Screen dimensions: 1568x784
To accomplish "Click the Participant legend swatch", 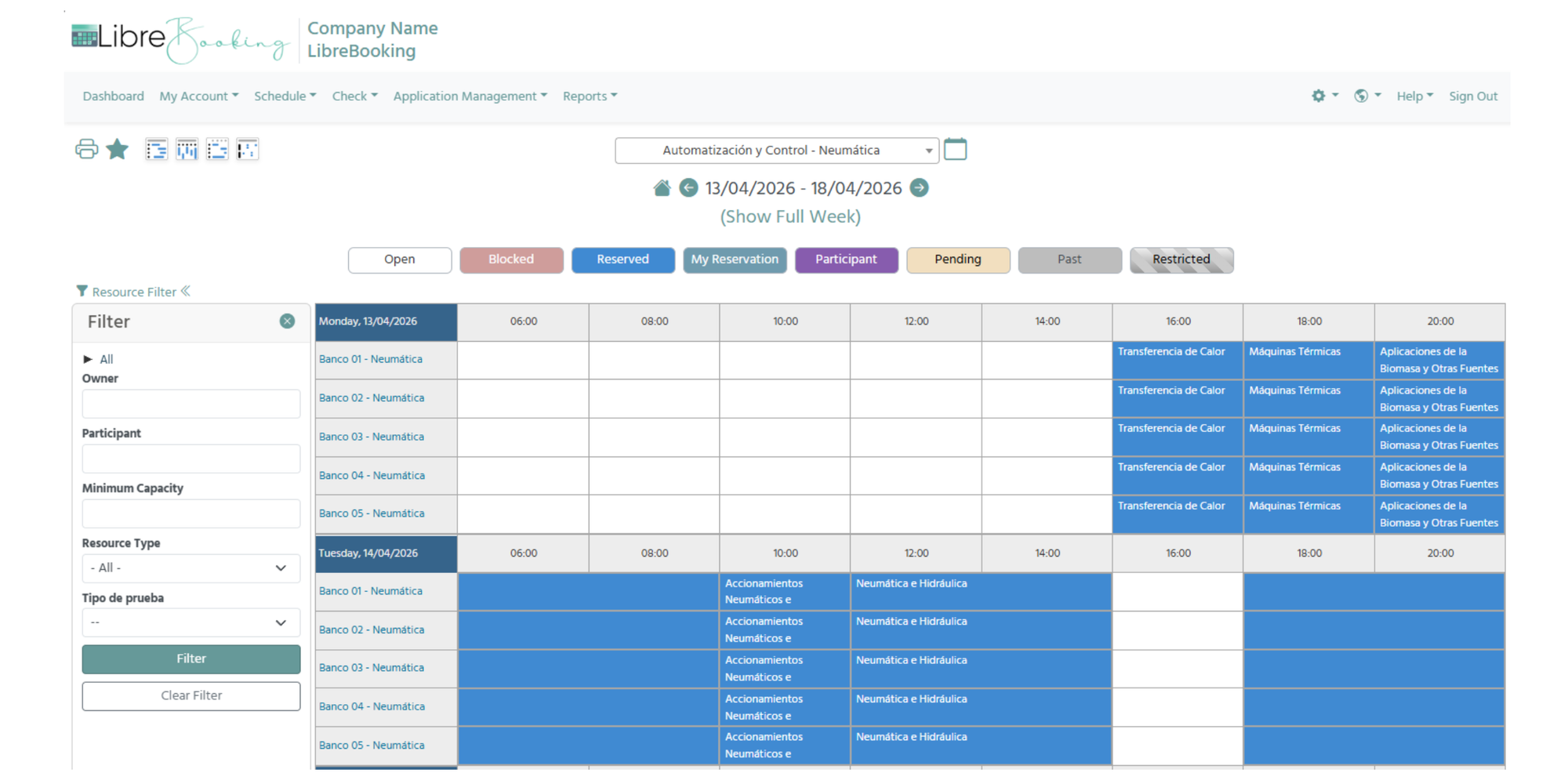I will tap(846, 260).
